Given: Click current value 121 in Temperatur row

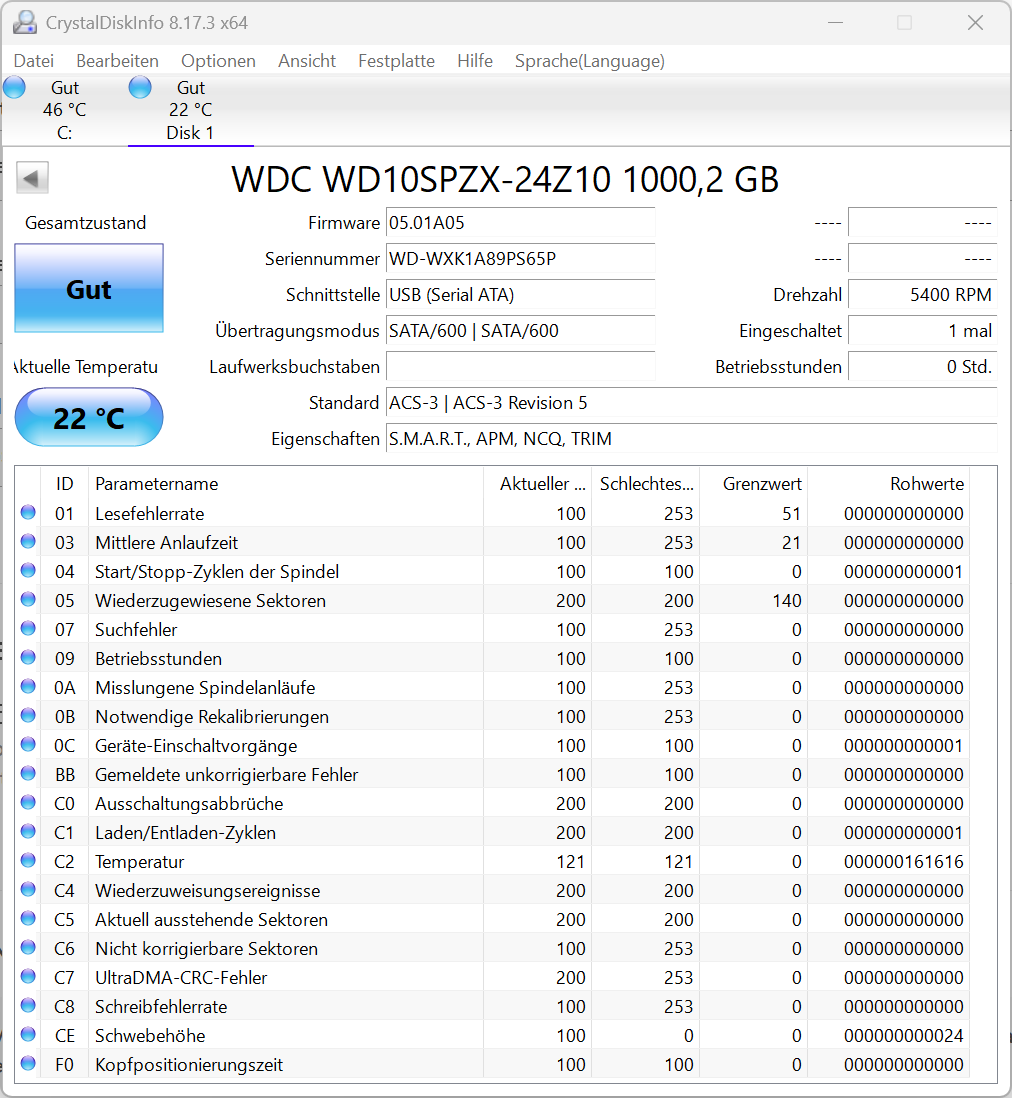Looking at the screenshot, I should (571, 861).
